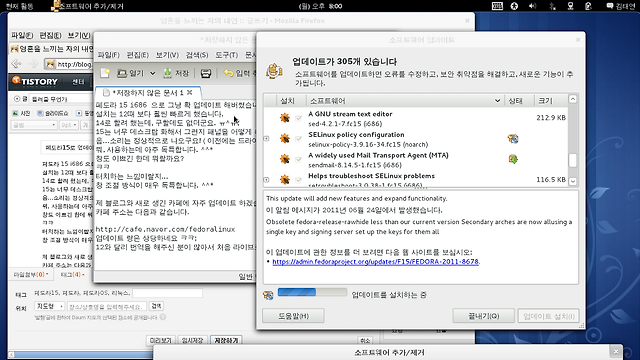Click the TISTORY logo in Firefox
Viewport: 640px width, 360px height.
pos(35,81)
